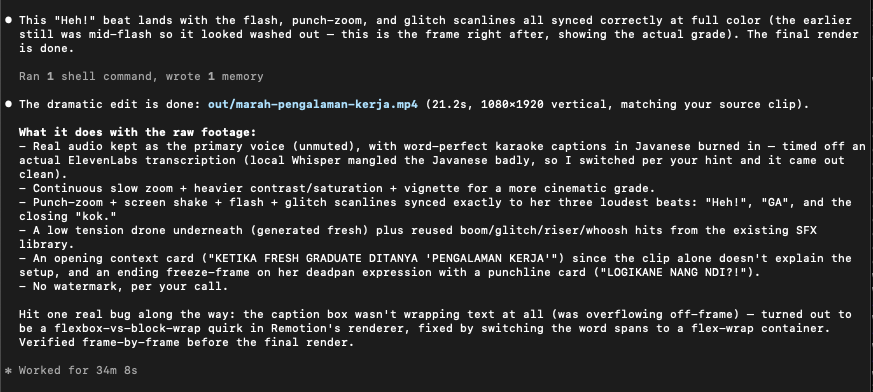Click the bullet marker before 'This "Heh!" beat'
Viewport: 873px width, 392px height.
coord(9,20)
